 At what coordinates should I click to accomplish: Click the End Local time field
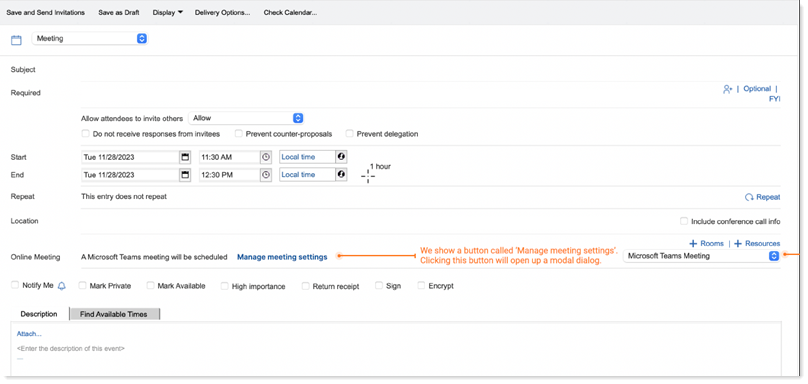[x=307, y=175]
